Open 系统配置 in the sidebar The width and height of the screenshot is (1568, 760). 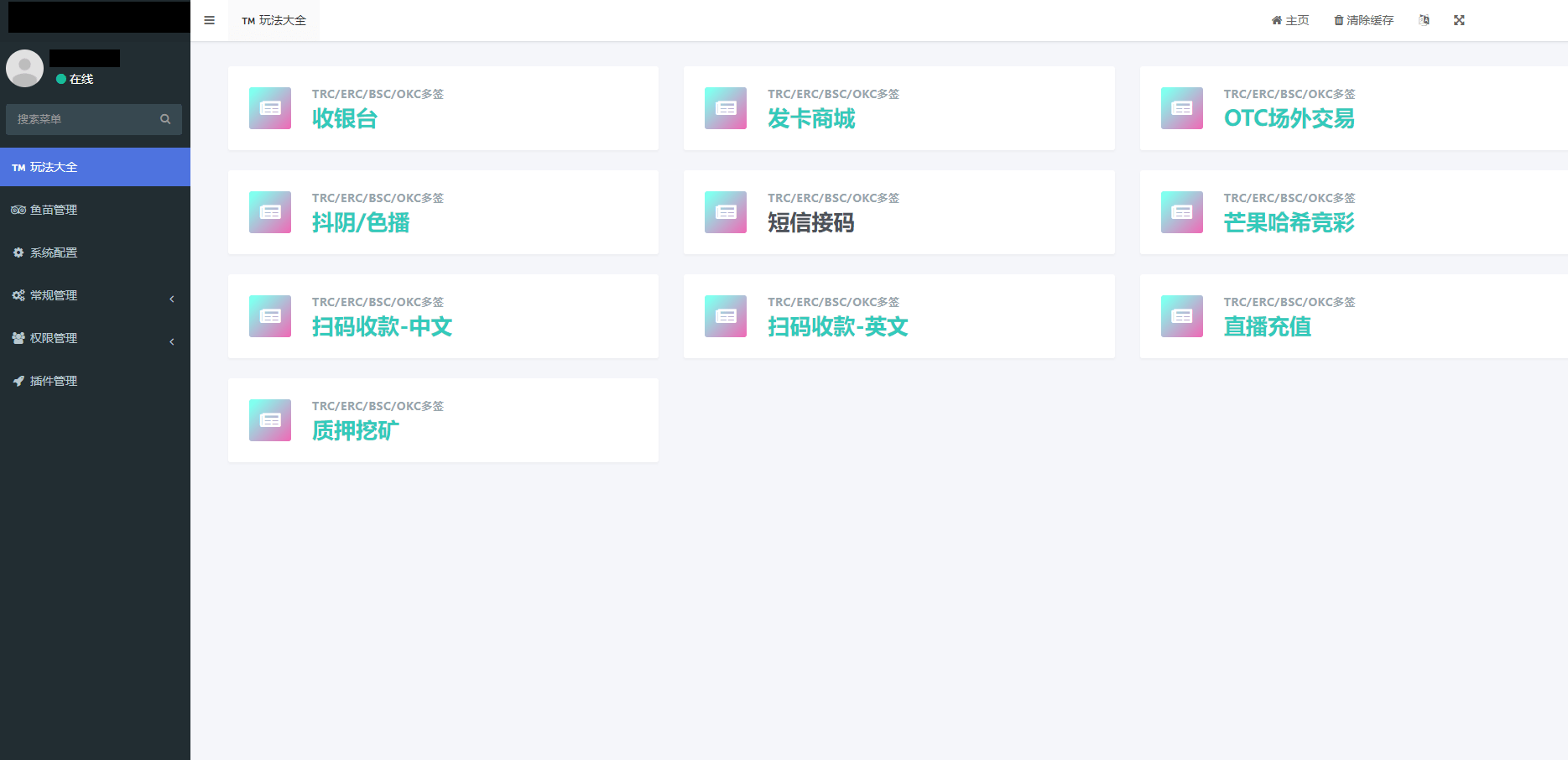click(54, 252)
